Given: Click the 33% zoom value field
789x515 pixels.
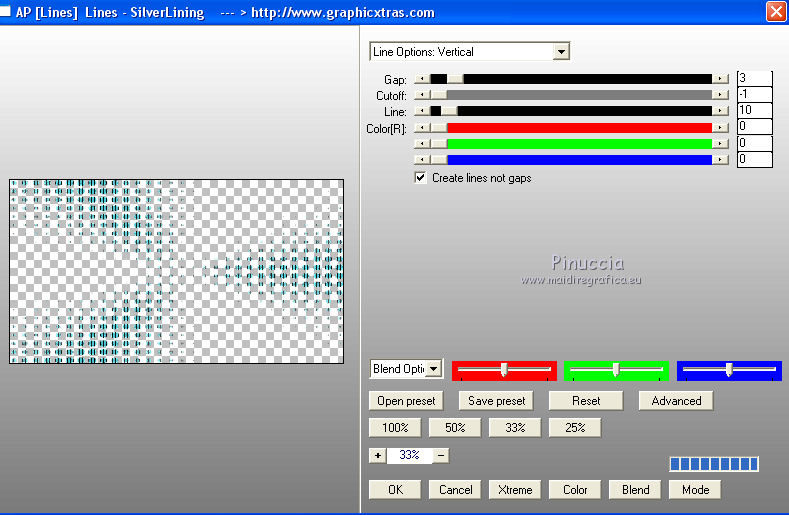Looking at the screenshot, I should [x=409, y=456].
